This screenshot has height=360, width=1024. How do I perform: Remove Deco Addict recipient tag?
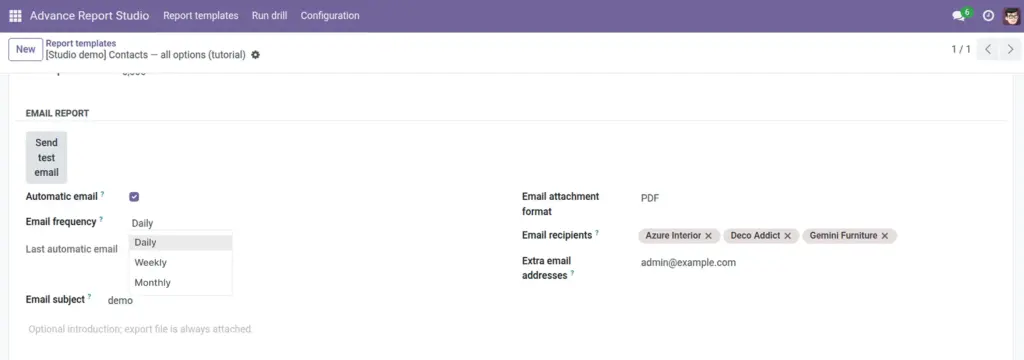(788, 236)
